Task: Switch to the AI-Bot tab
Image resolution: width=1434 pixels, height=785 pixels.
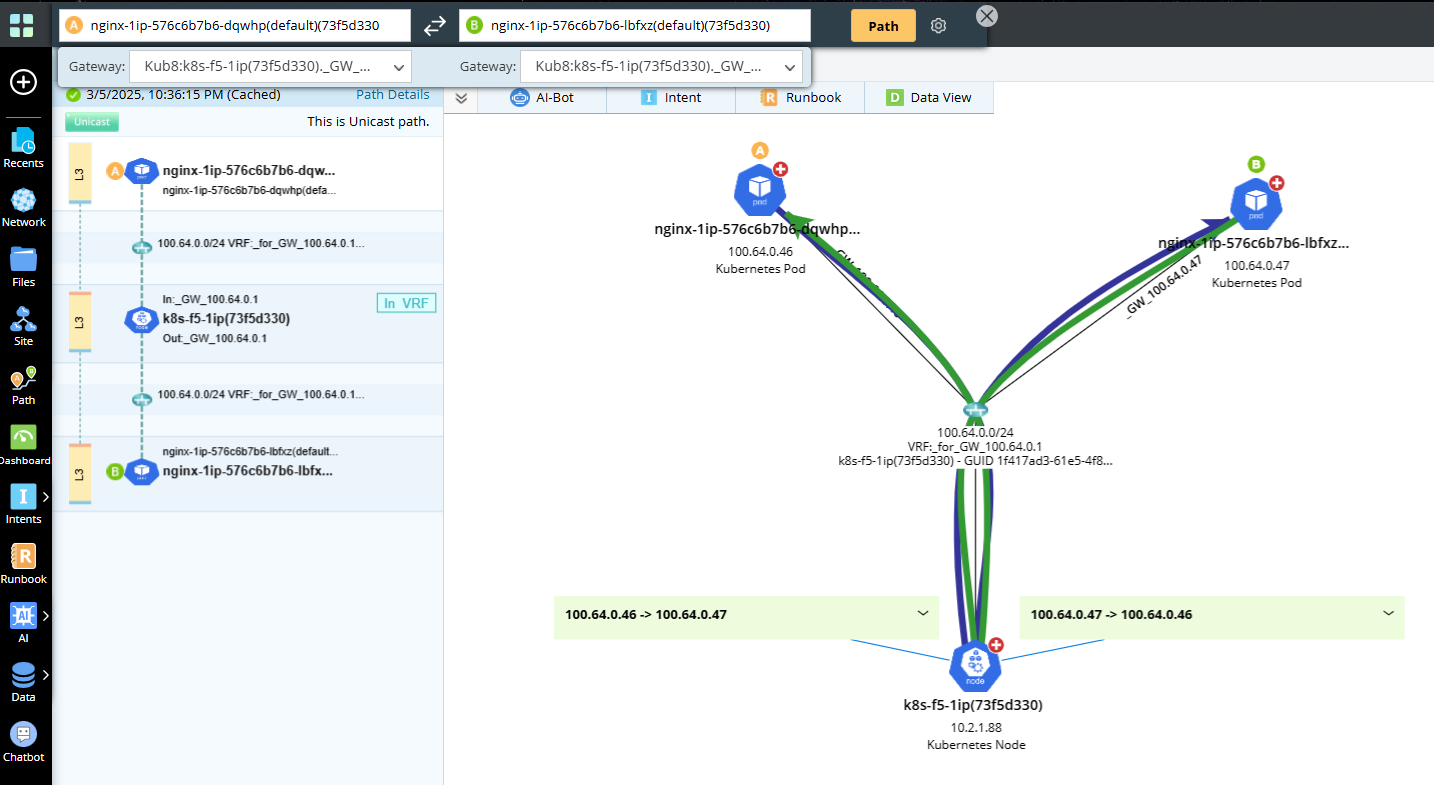Action: pyautogui.click(x=542, y=98)
